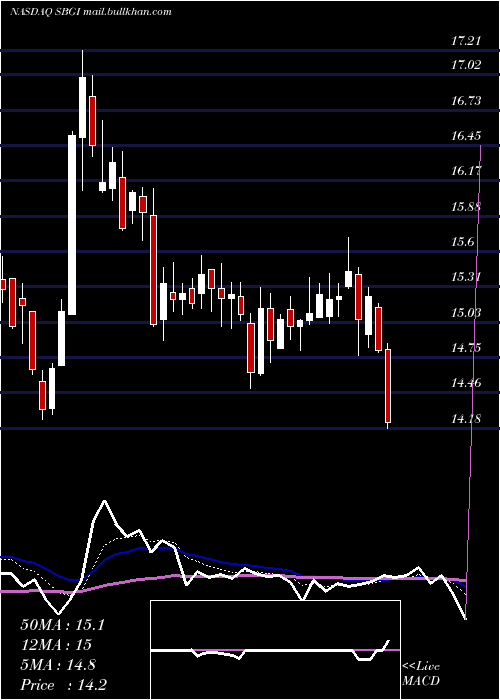This screenshot has width=500, height=700.
Task: Click the 15.03 price level label
Action: (x=466, y=313)
